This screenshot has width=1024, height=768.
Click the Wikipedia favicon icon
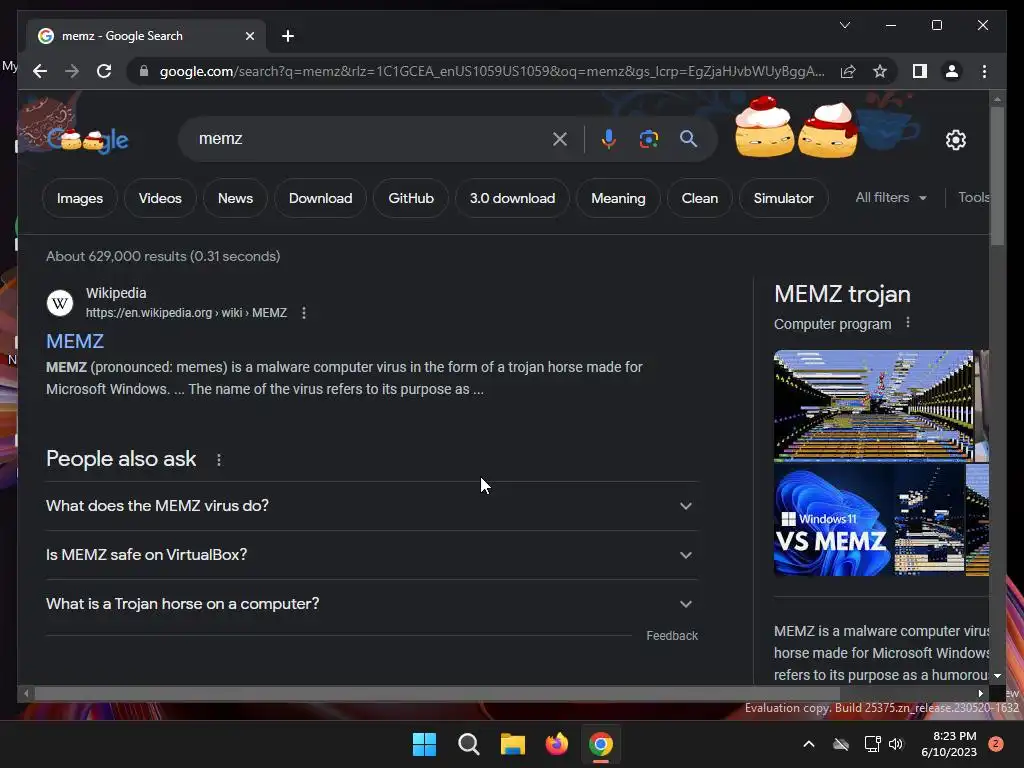point(59,303)
